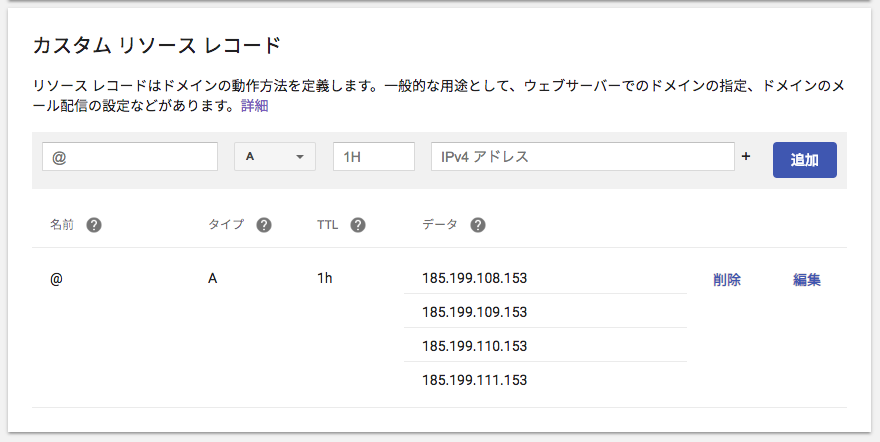Click the question mark beside TTL header

tap(358, 225)
